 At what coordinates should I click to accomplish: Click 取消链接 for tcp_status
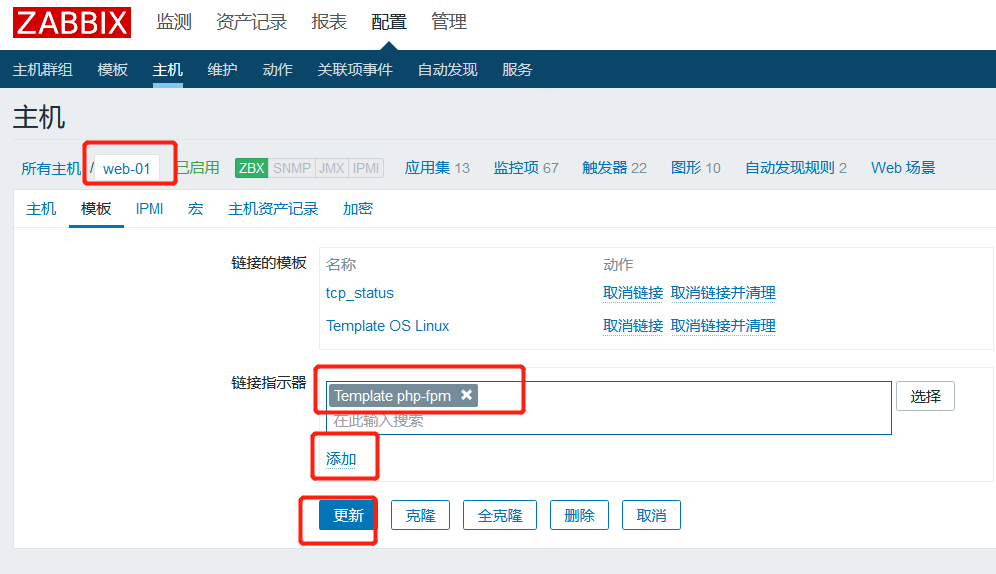click(633, 293)
